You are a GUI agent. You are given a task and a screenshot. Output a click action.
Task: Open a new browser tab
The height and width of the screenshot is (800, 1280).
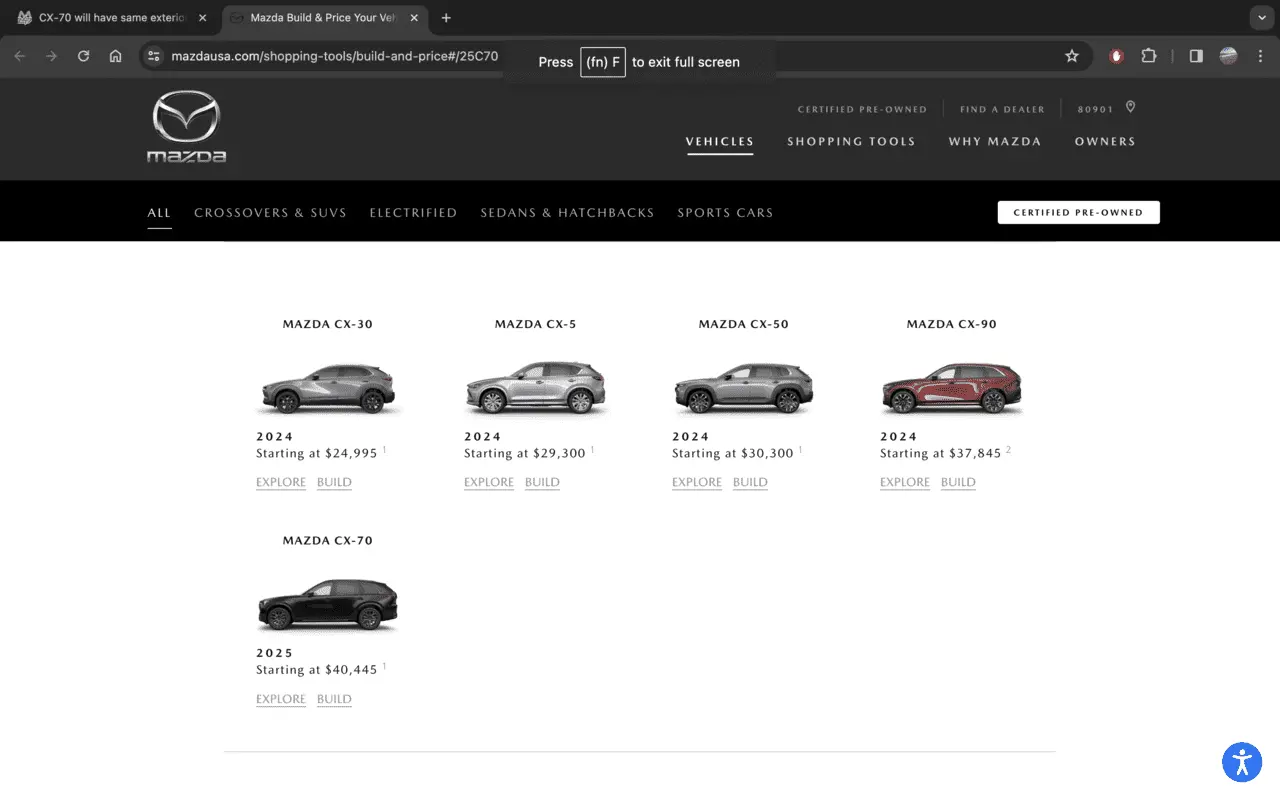(x=446, y=18)
